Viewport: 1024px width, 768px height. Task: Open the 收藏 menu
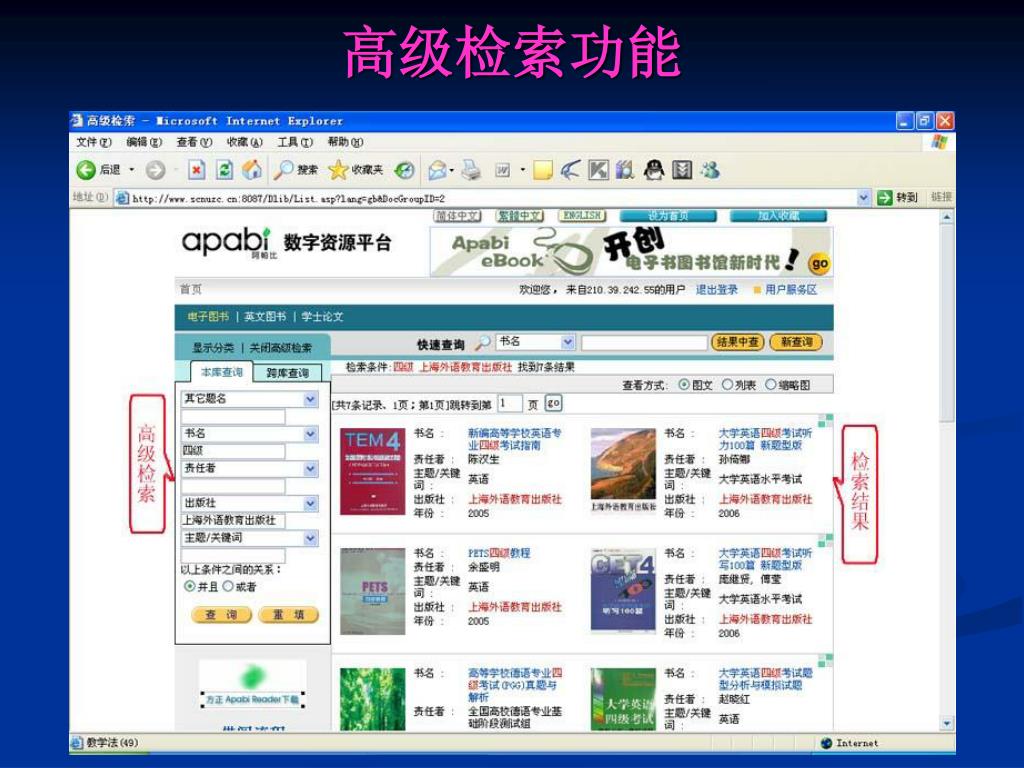point(244,142)
